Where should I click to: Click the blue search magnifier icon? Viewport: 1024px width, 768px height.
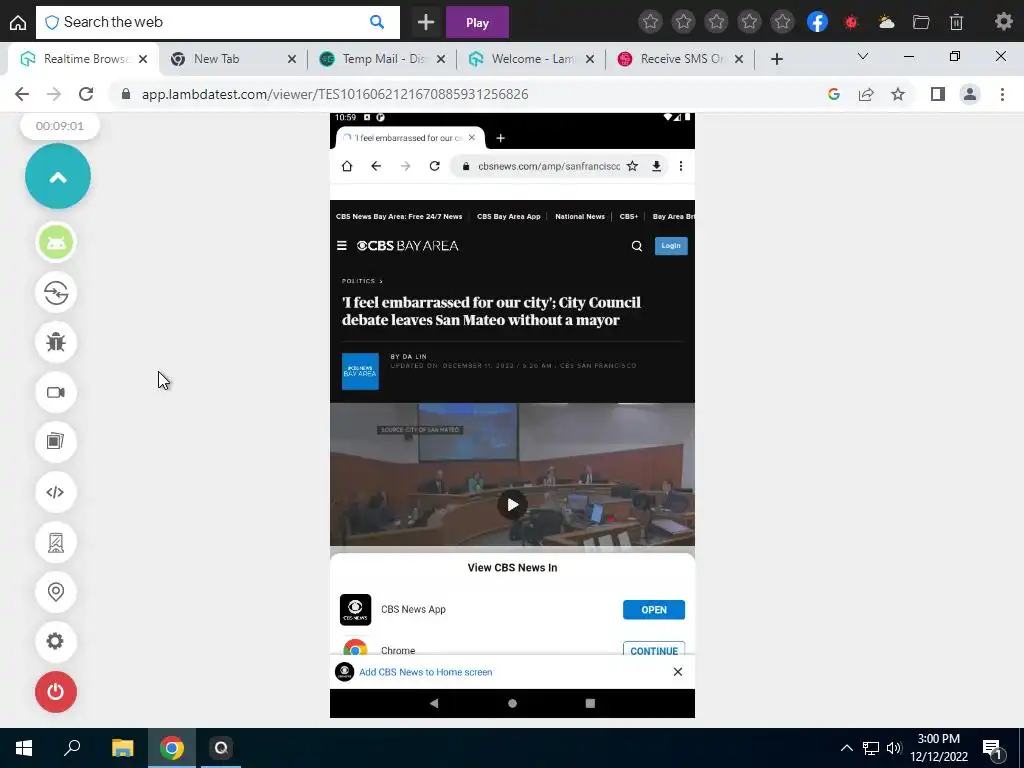(377, 22)
